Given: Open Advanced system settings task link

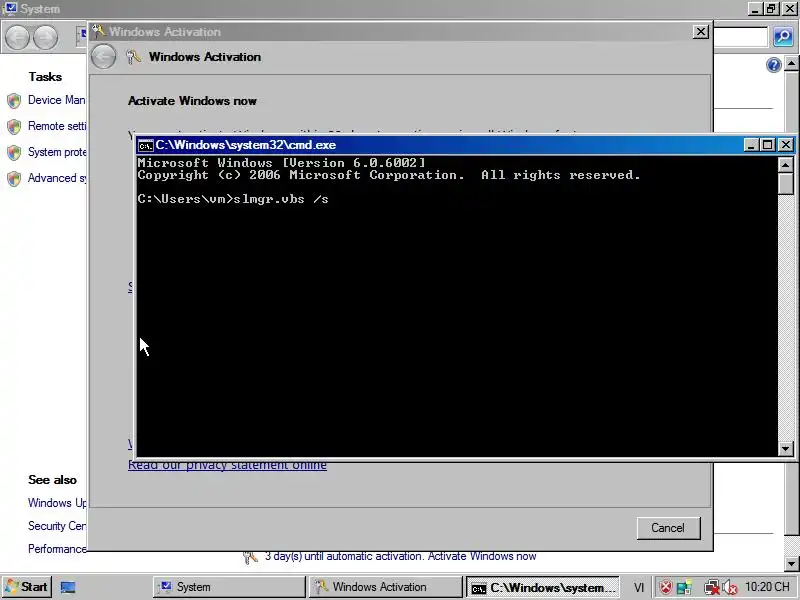Looking at the screenshot, I should coord(57,178).
